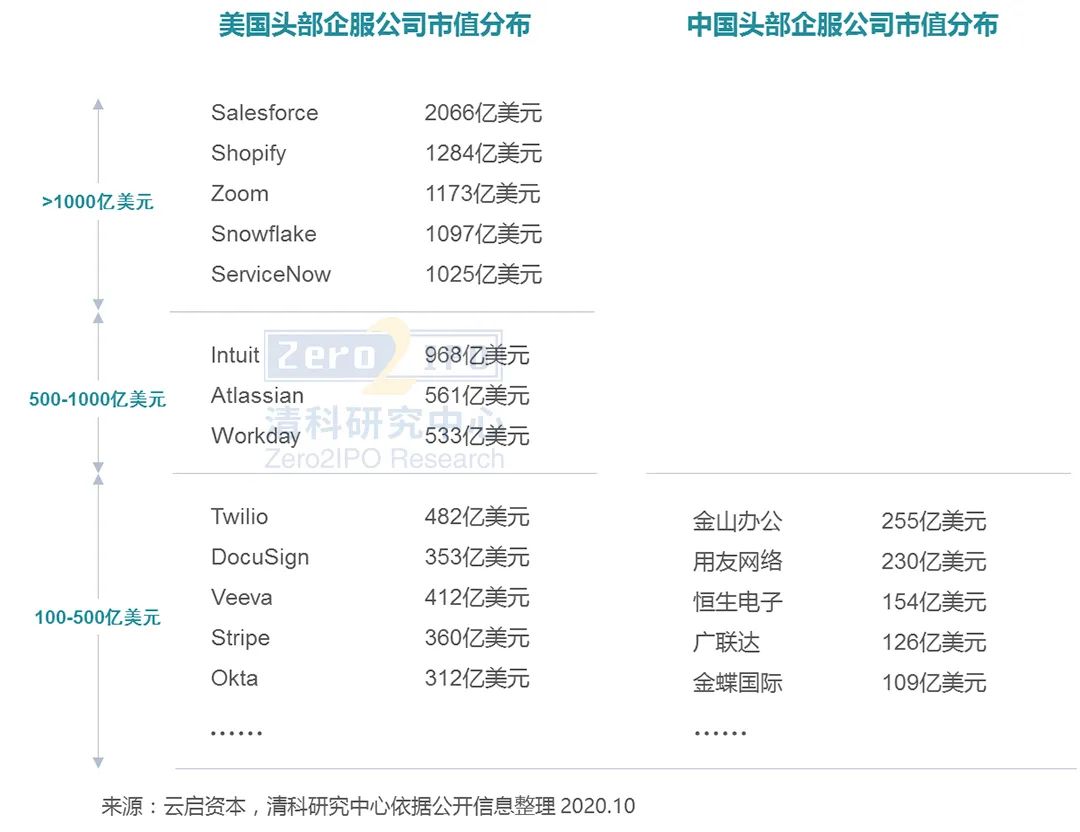The height and width of the screenshot is (832, 1080).
Task: Click the Salesforce company label
Action: [x=263, y=113]
